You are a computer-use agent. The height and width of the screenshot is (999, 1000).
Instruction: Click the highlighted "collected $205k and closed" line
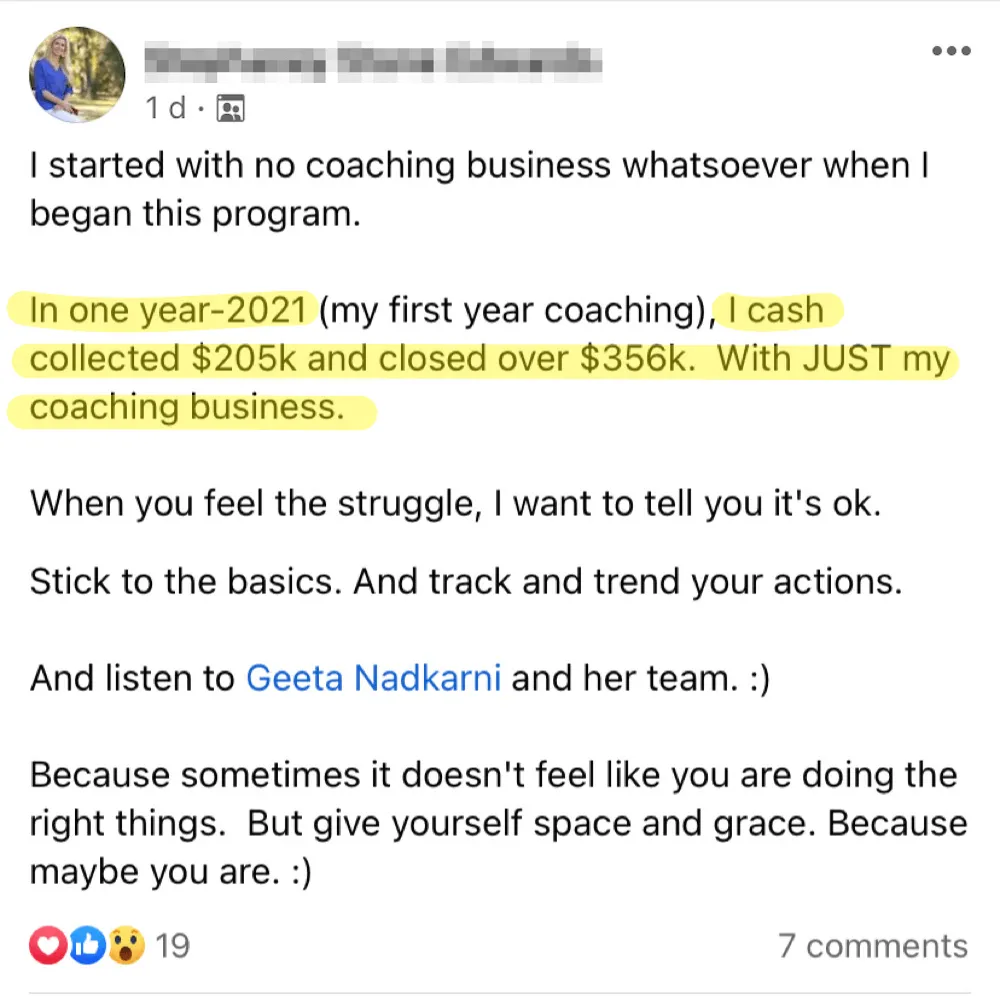[x=360, y=360]
